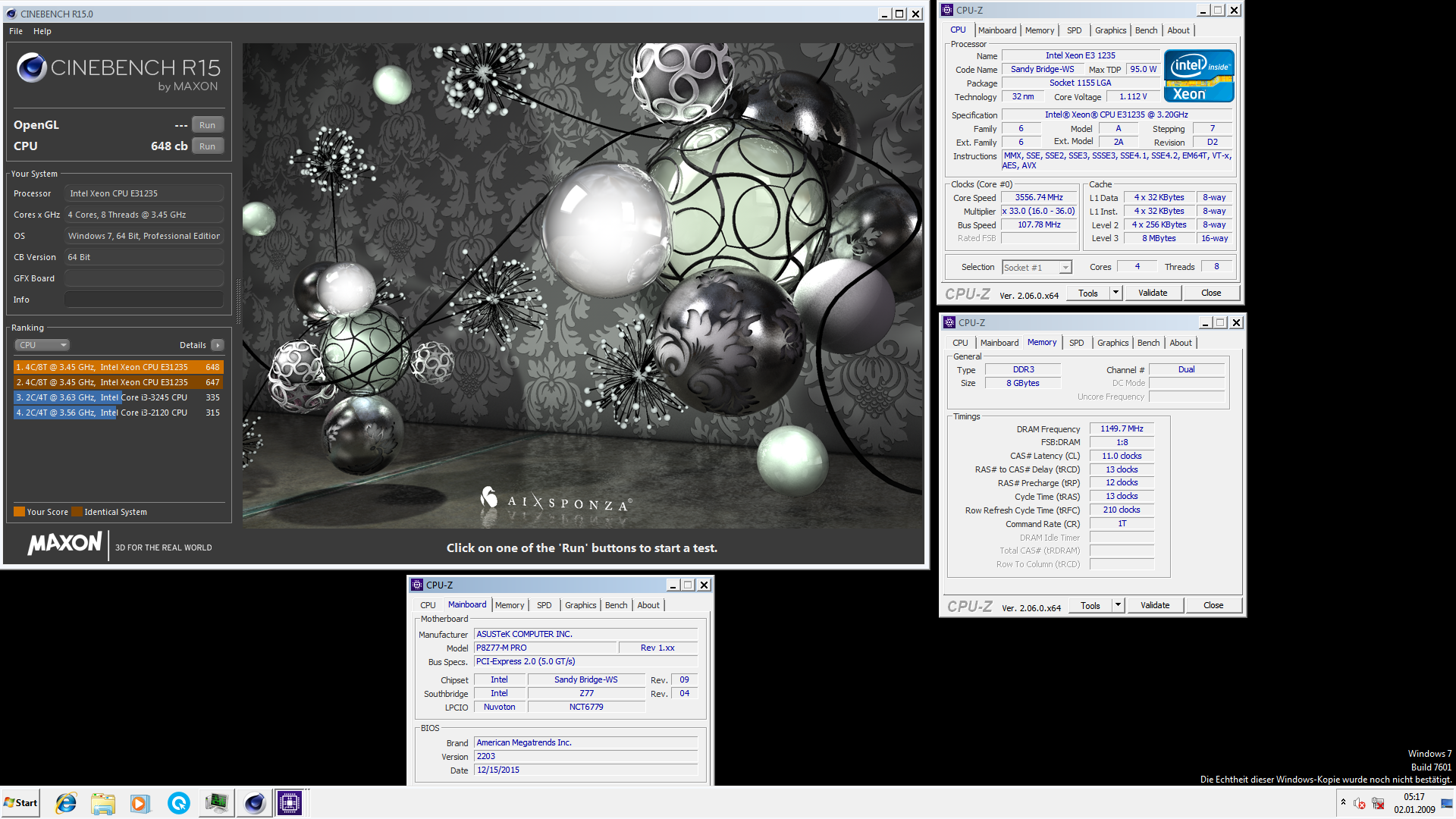
Task: Maximize the Cinebench R15 window
Action: tap(899, 14)
